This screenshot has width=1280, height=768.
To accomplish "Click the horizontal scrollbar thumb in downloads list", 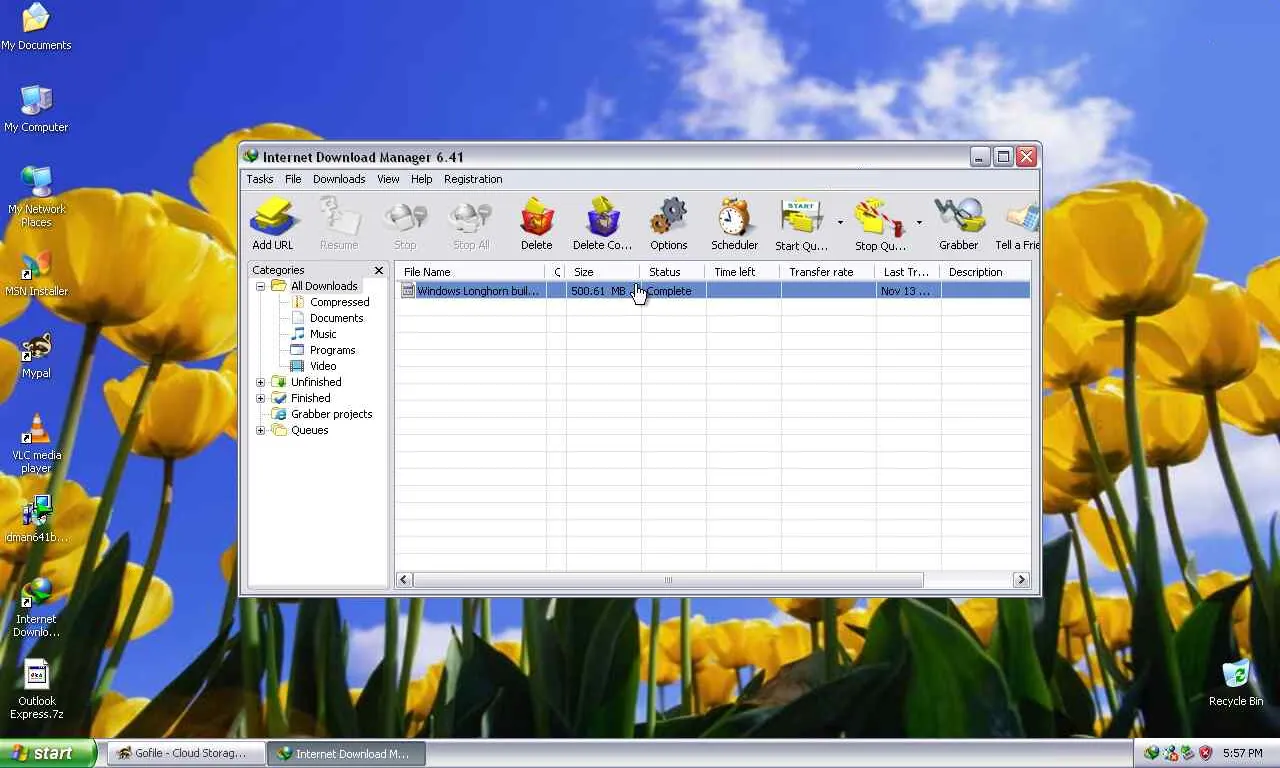I will (x=668, y=580).
